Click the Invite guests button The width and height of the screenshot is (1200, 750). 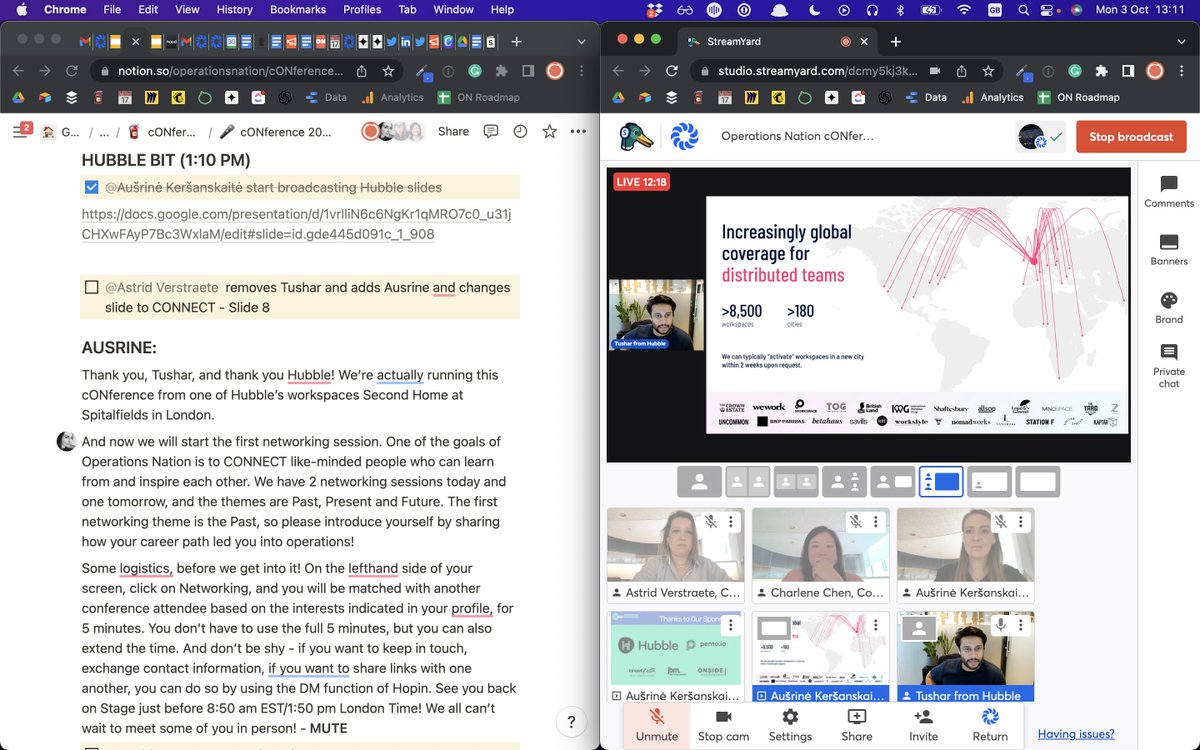pos(923,725)
